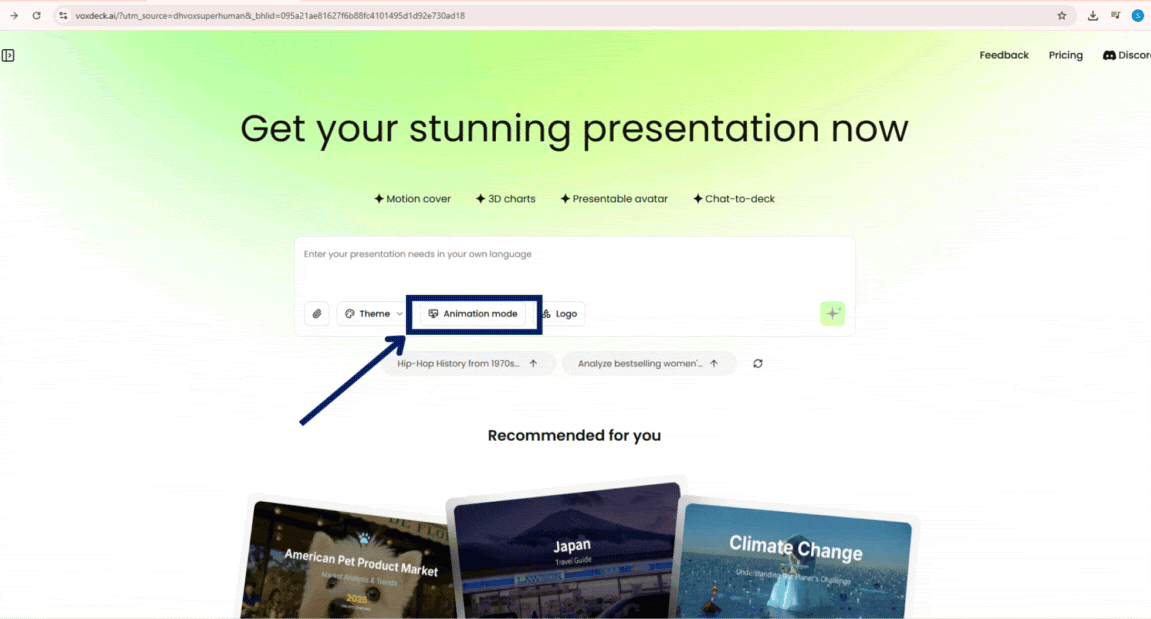
Task: Click the Presentable avatar feature label
Action: (x=614, y=199)
